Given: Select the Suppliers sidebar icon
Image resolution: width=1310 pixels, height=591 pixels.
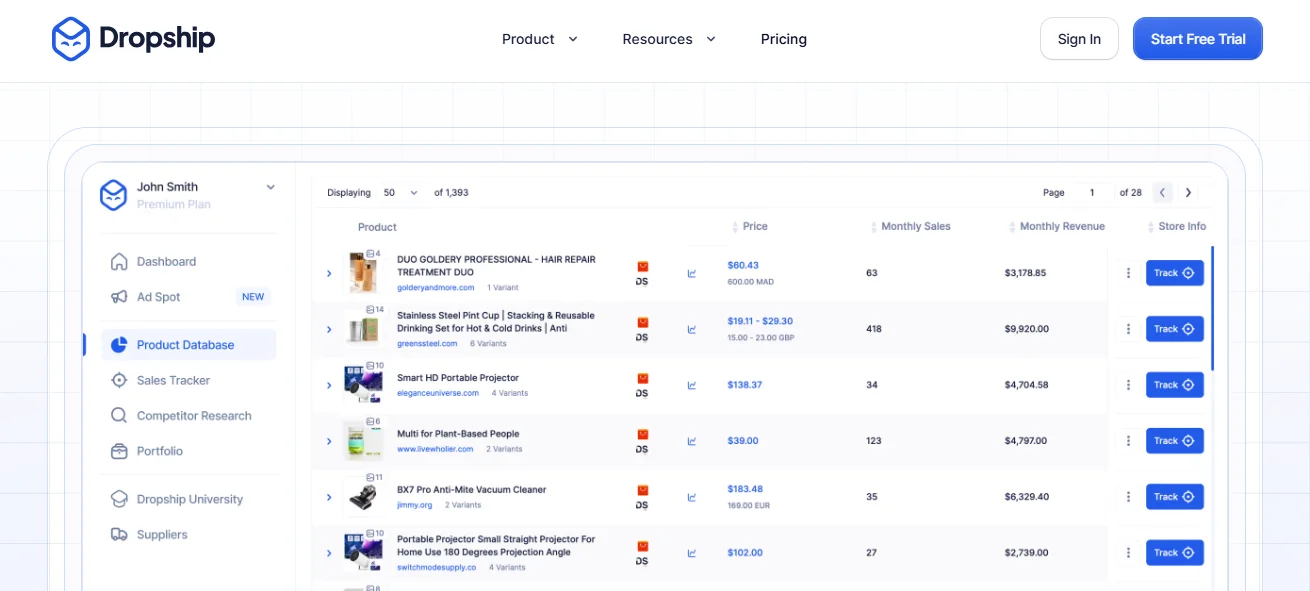Looking at the screenshot, I should pyautogui.click(x=119, y=534).
